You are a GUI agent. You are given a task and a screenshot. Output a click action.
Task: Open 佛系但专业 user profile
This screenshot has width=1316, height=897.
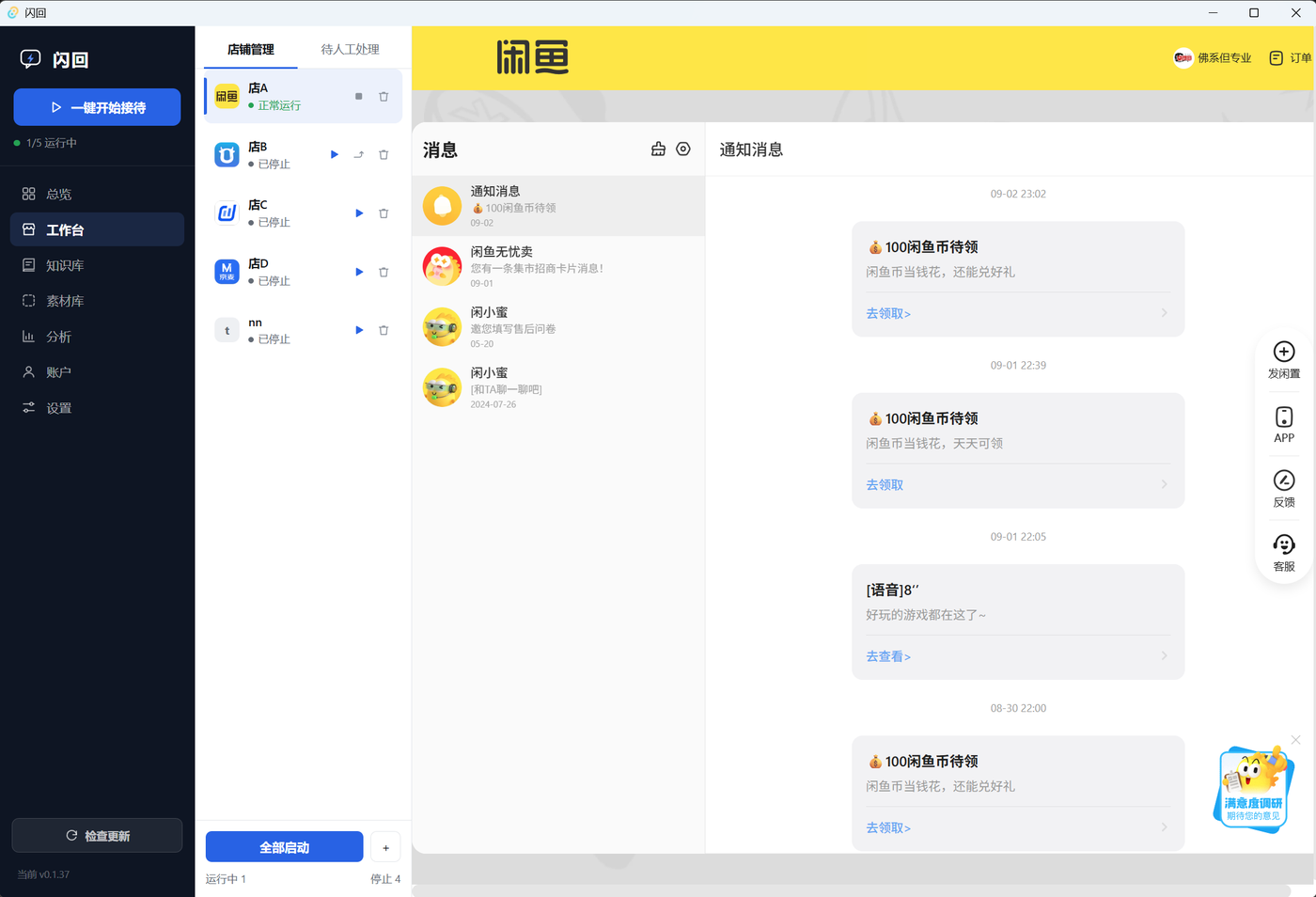(1213, 57)
